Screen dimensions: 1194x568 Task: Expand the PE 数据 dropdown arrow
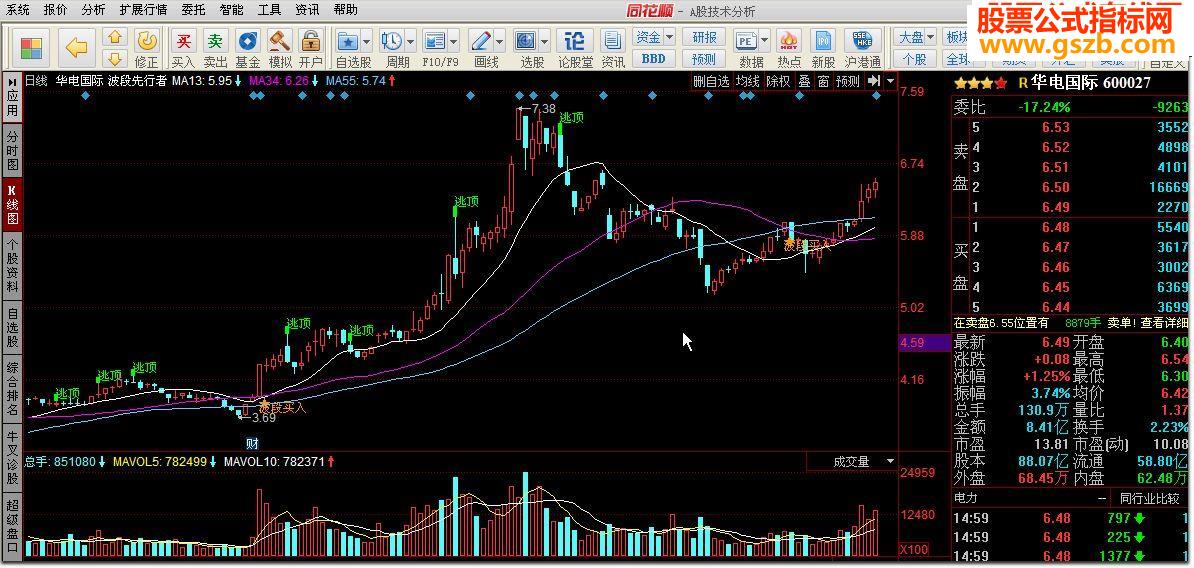point(764,41)
